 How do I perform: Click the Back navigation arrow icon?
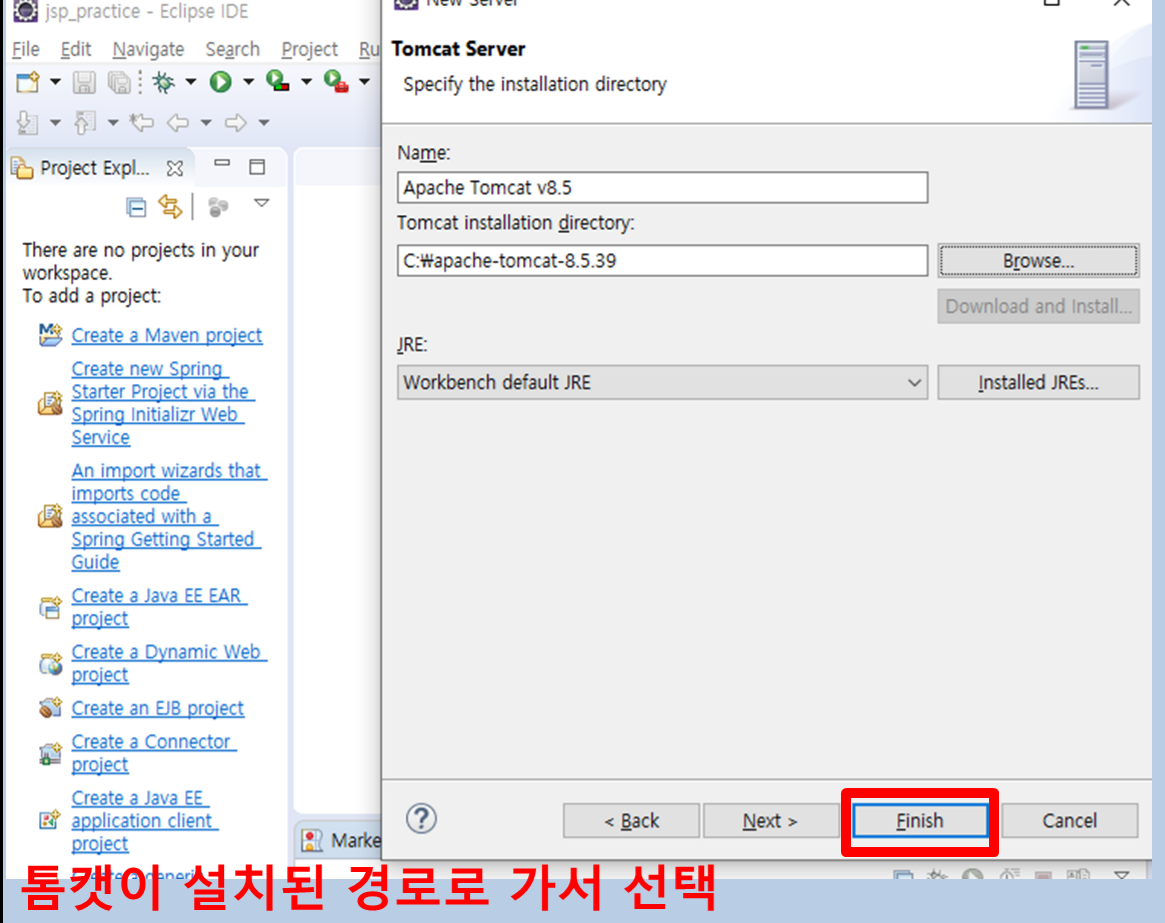[x=178, y=123]
